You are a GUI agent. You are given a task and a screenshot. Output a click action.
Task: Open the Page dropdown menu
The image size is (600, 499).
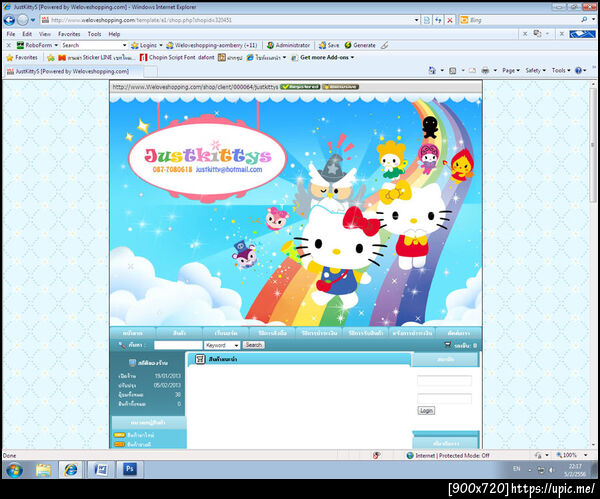coord(511,70)
